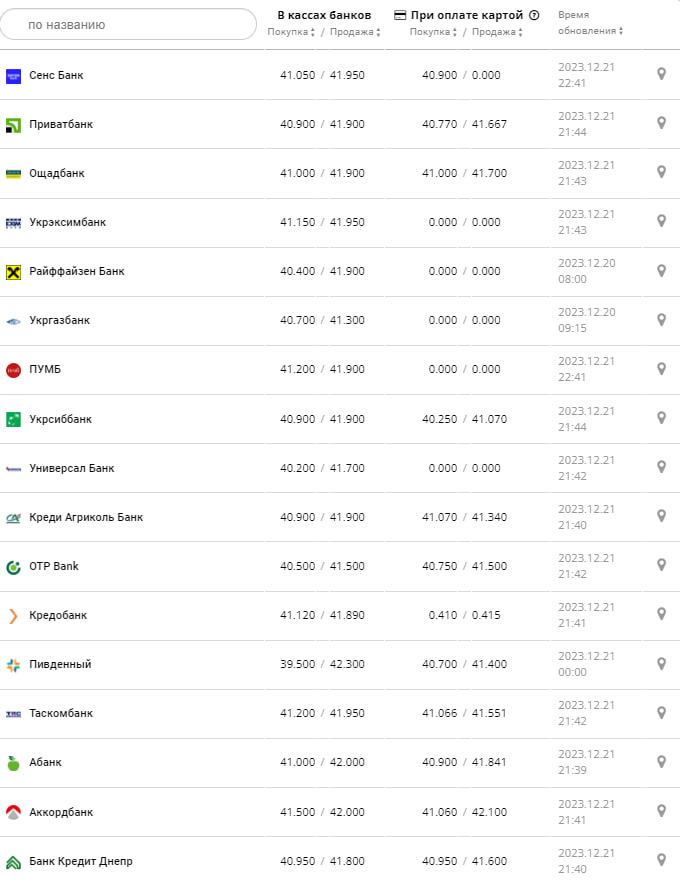The height and width of the screenshot is (883, 680).
Task: Click the Abank green apple logo
Action: tap(13, 763)
